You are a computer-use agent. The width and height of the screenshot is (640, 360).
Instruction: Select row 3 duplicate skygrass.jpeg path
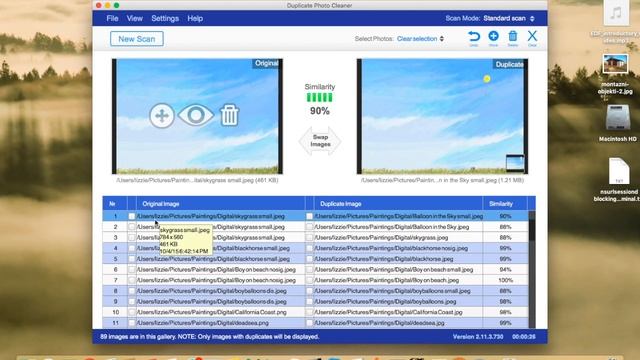[x=381, y=238]
